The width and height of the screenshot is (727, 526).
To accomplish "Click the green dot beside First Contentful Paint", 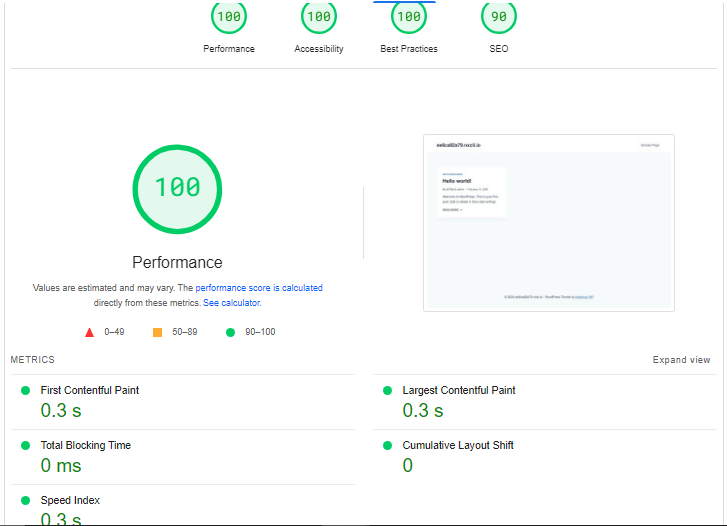I will pyautogui.click(x=26, y=391).
